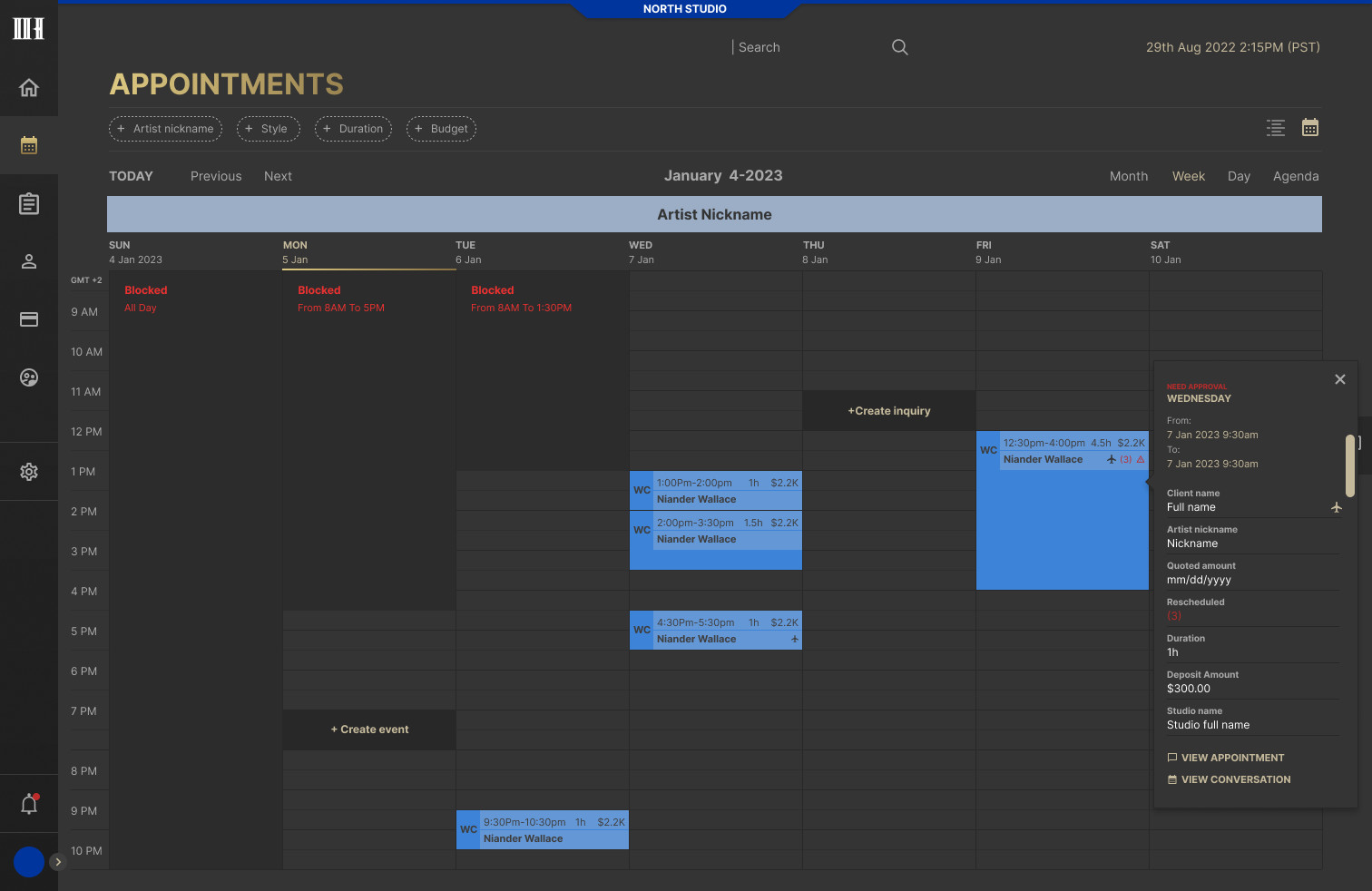Open the payments card icon in sidebar

point(29,319)
